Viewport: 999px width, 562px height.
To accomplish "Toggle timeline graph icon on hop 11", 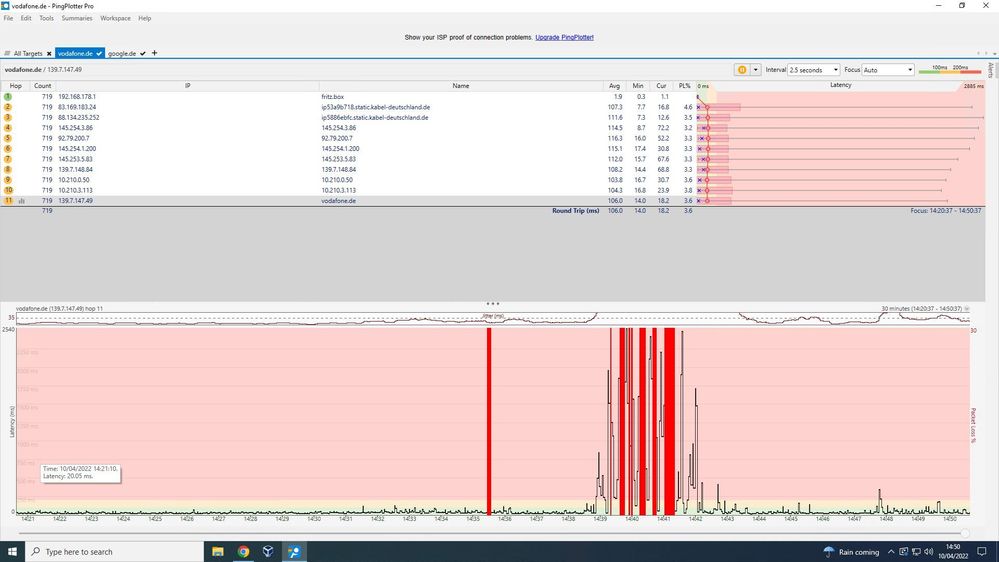I will click(x=22, y=201).
